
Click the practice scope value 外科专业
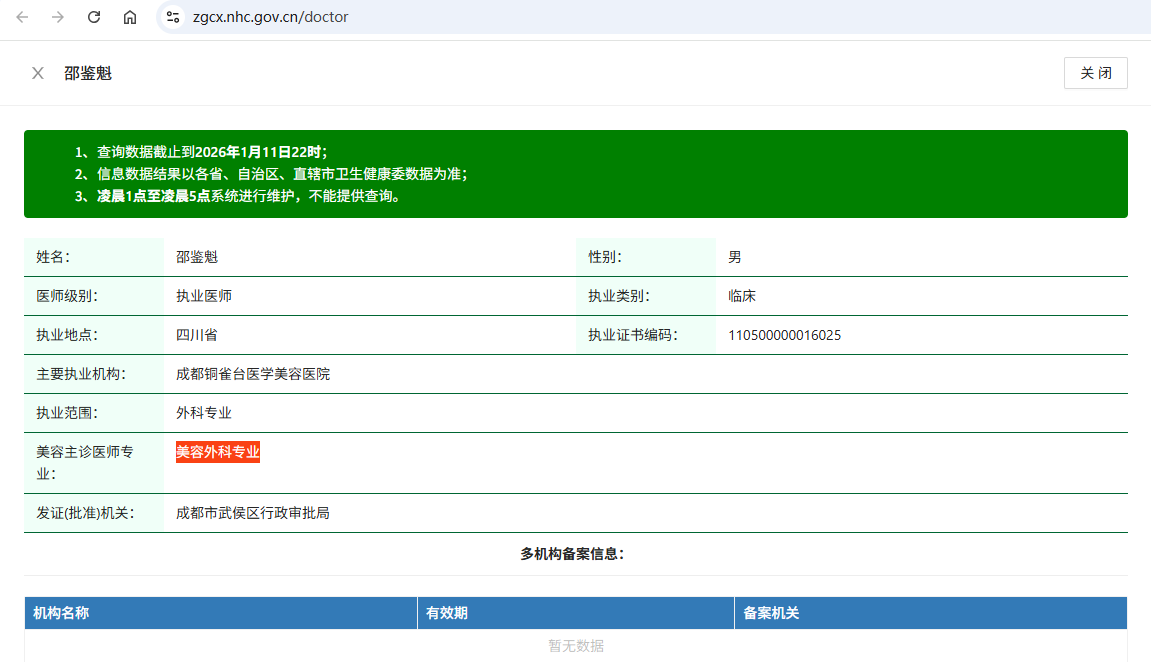point(204,413)
